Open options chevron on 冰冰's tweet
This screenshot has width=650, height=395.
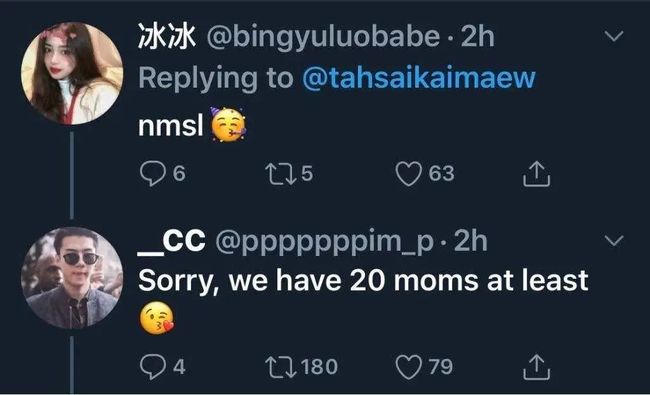(x=614, y=36)
